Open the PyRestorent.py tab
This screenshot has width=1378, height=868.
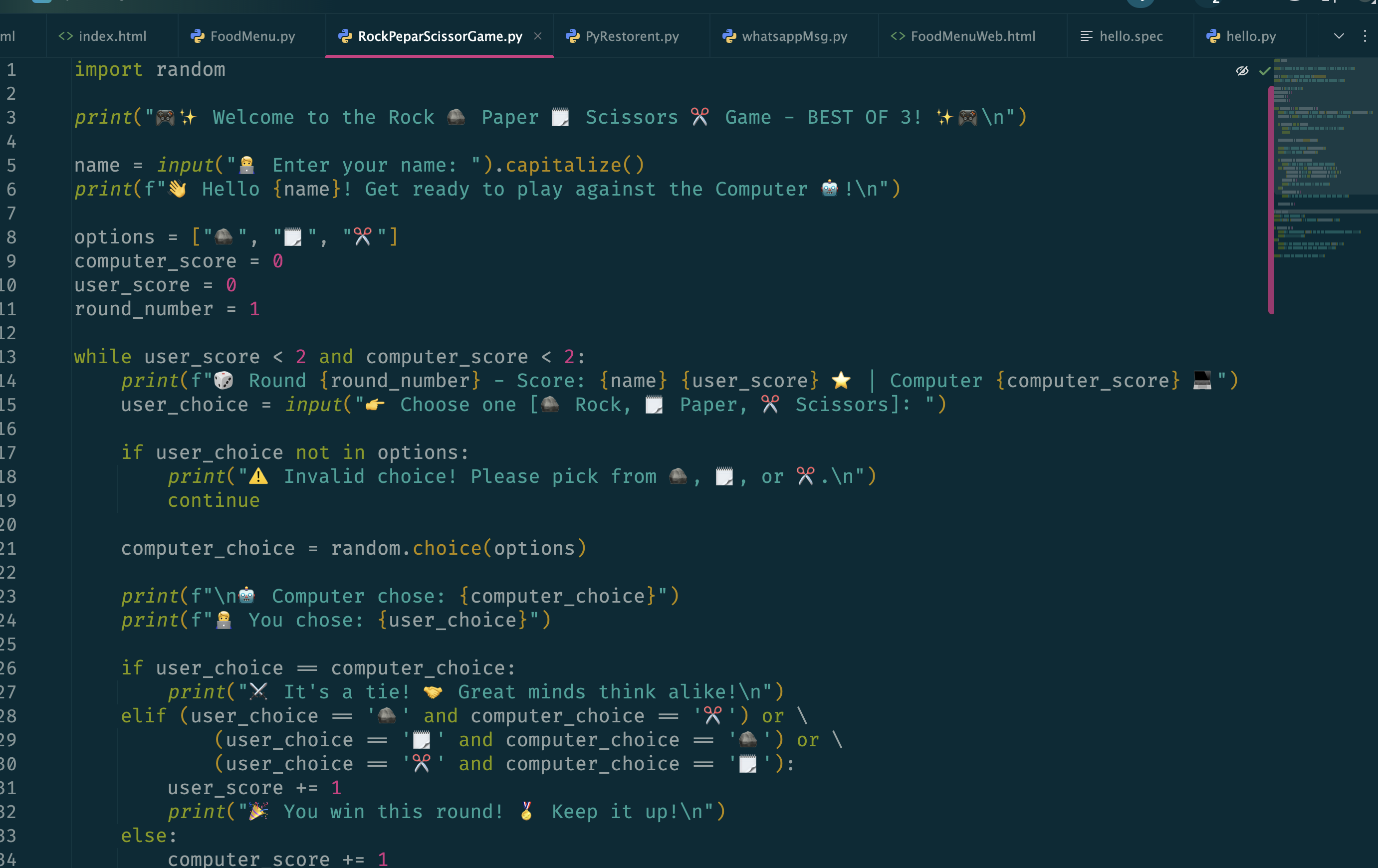tap(632, 36)
